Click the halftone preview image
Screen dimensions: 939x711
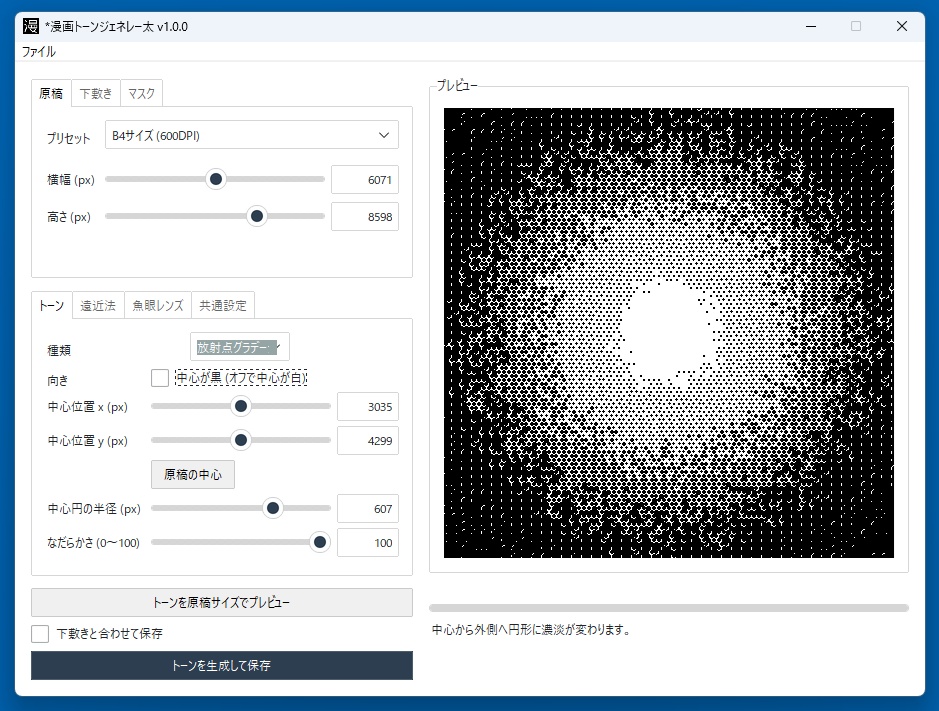coord(668,333)
